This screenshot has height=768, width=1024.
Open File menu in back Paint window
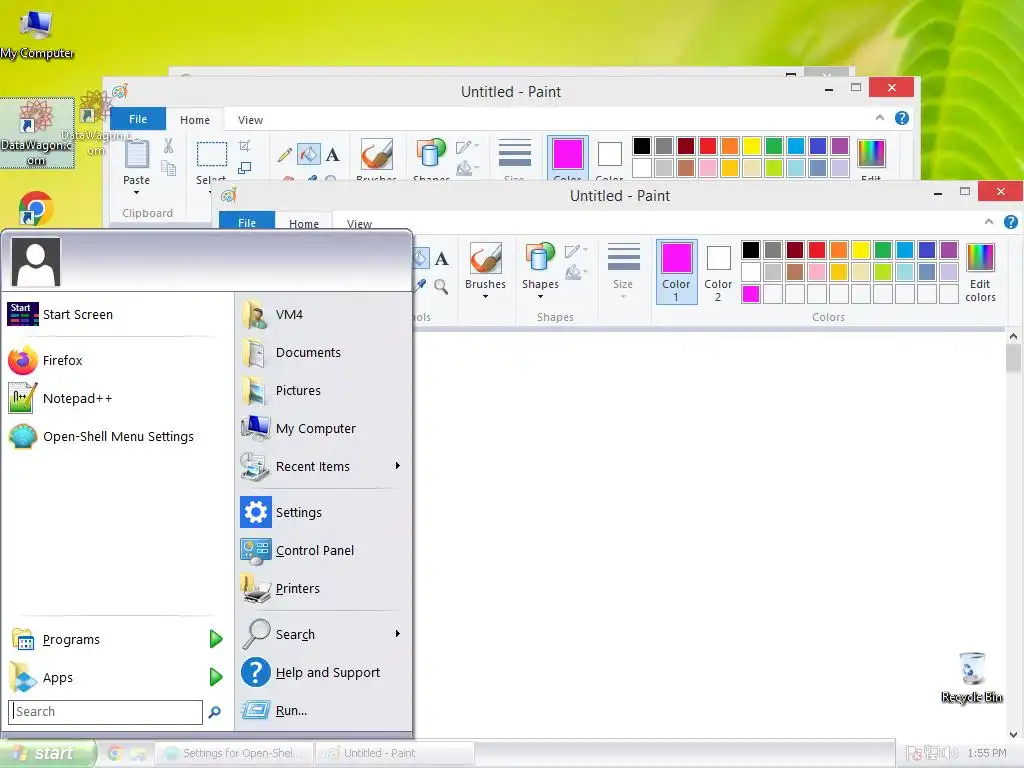pos(138,119)
